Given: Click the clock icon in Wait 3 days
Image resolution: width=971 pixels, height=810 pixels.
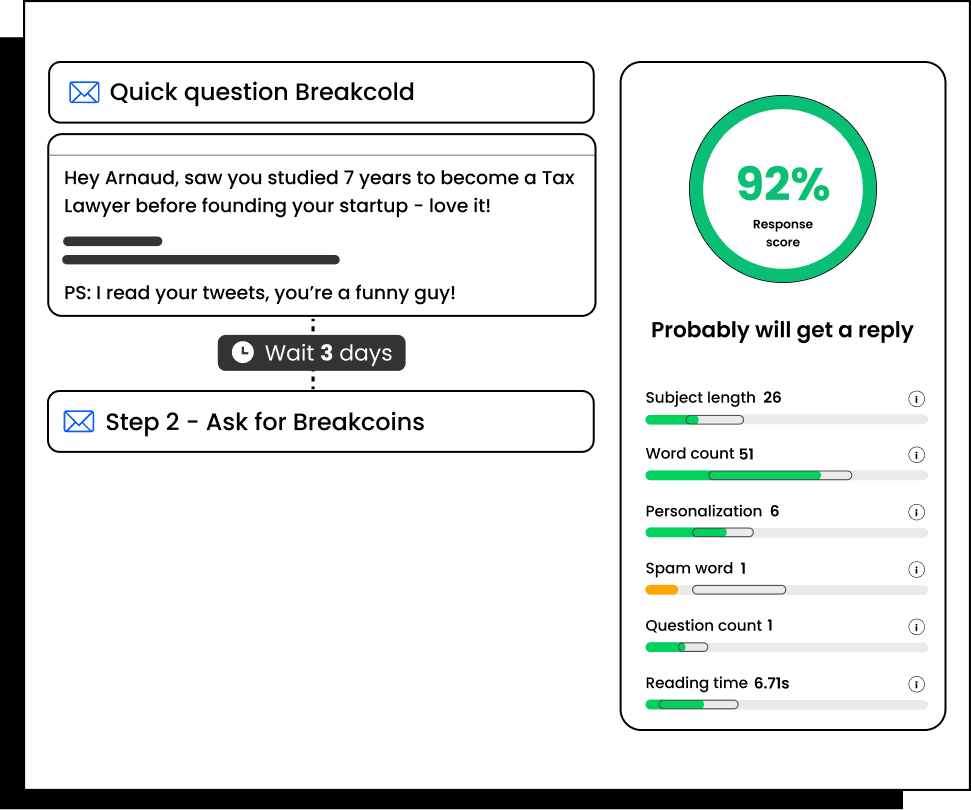Looking at the screenshot, I should pyautogui.click(x=243, y=352).
